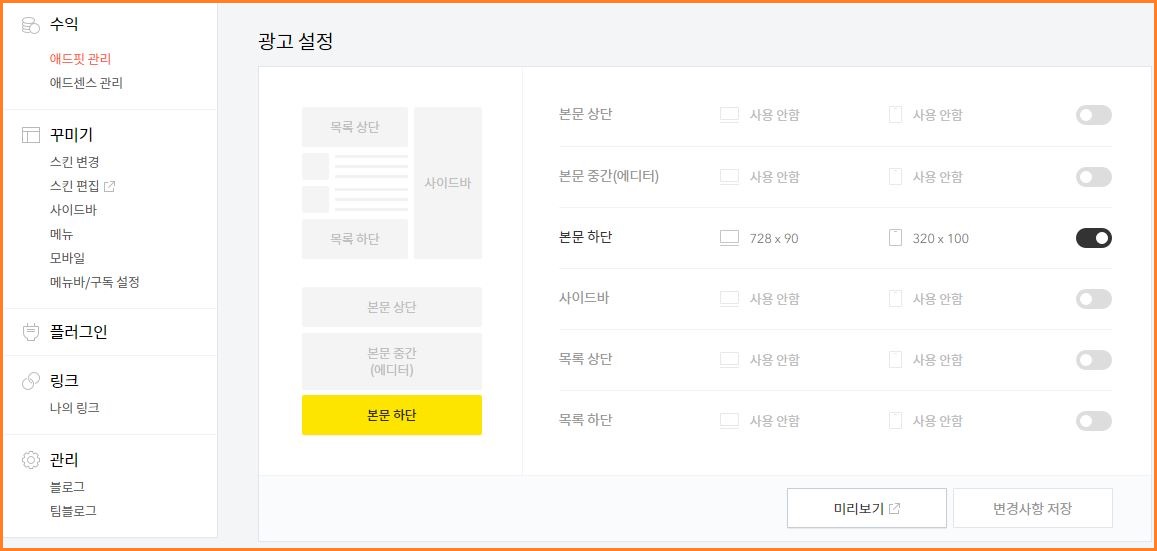Click the mobile icon in 사이드바 settings row
This screenshot has height=551, width=1157.
[896, 299]
